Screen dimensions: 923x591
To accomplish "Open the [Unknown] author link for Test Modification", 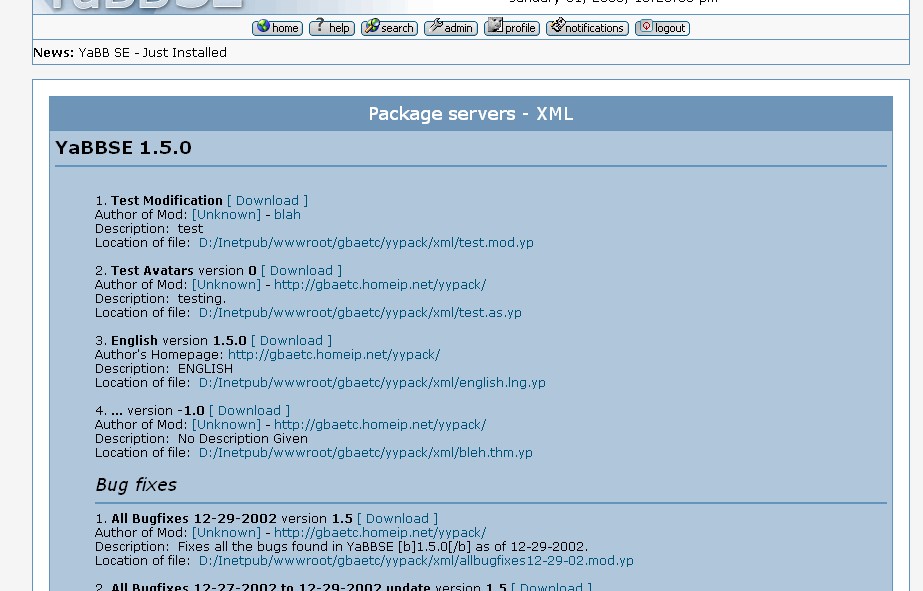I will coord(226,215).
